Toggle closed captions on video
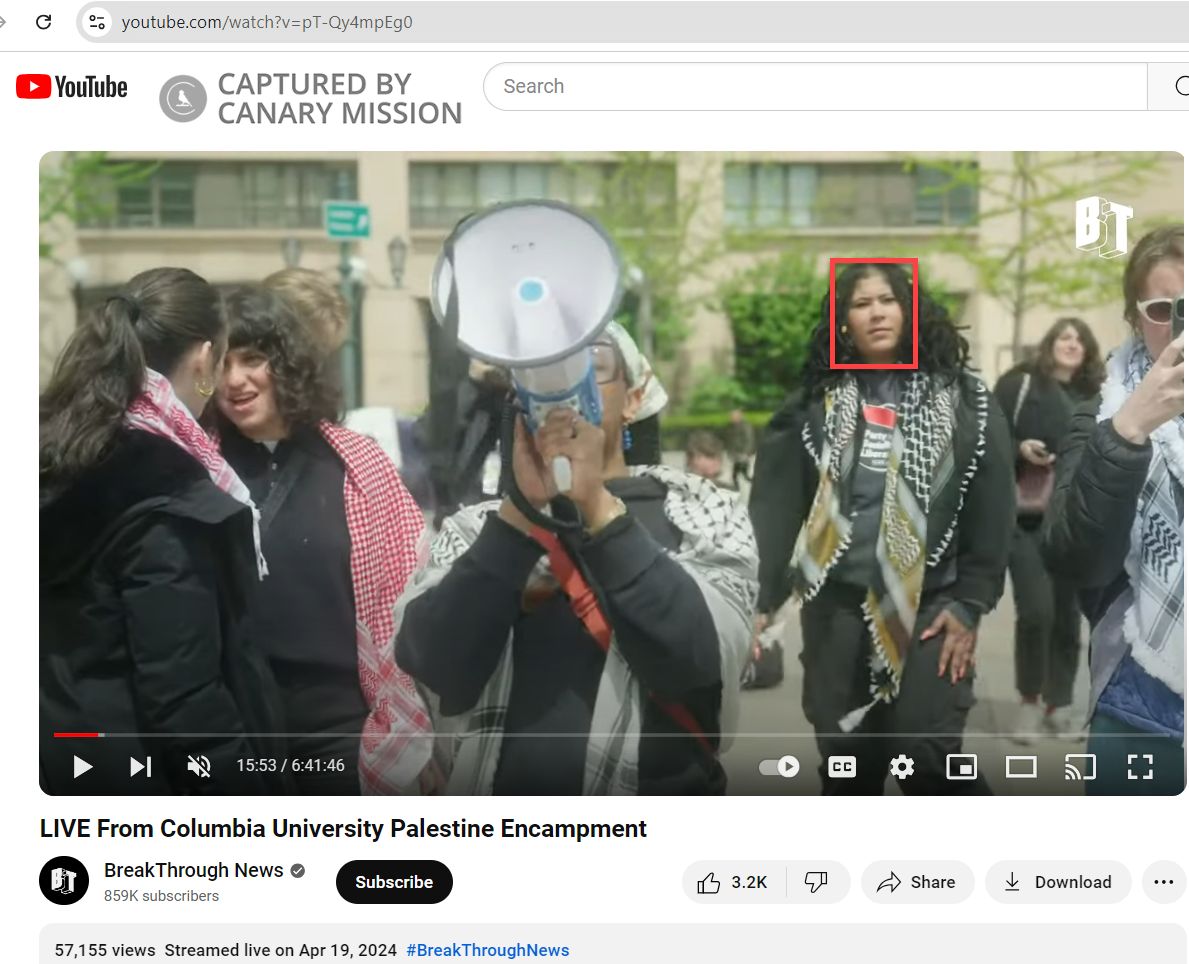Image resolution: width=1189 pixels, height=964 pixels. (x=842, y=767)
